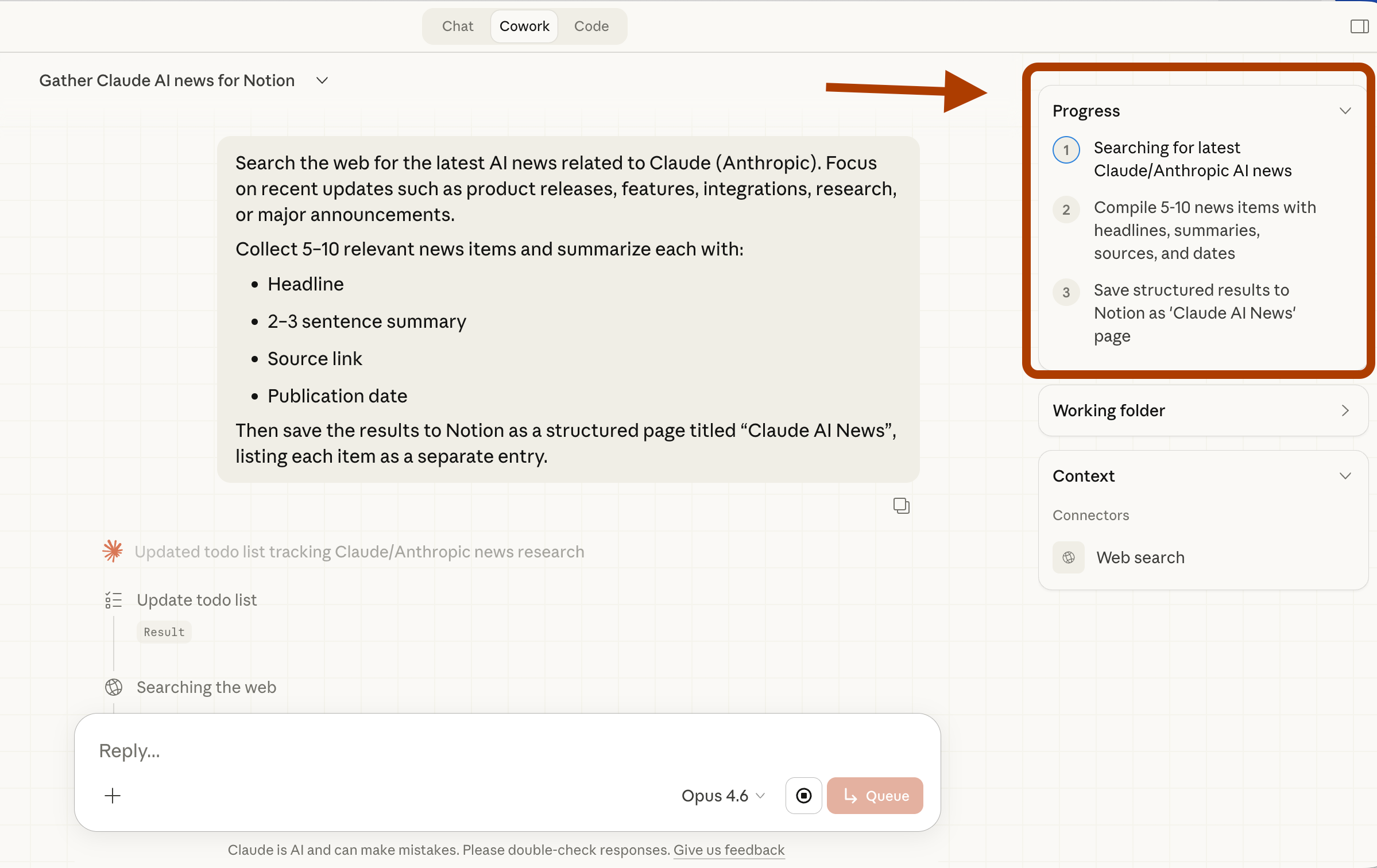This screenshot has height=868, width=1377.
Task: Click the copy message icon
Action: pyautogui.click(x=901, y=506)
